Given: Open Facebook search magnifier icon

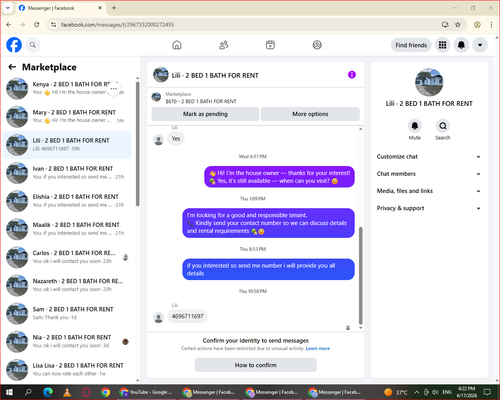Looking at the screenshot, I should click(33, 45).
